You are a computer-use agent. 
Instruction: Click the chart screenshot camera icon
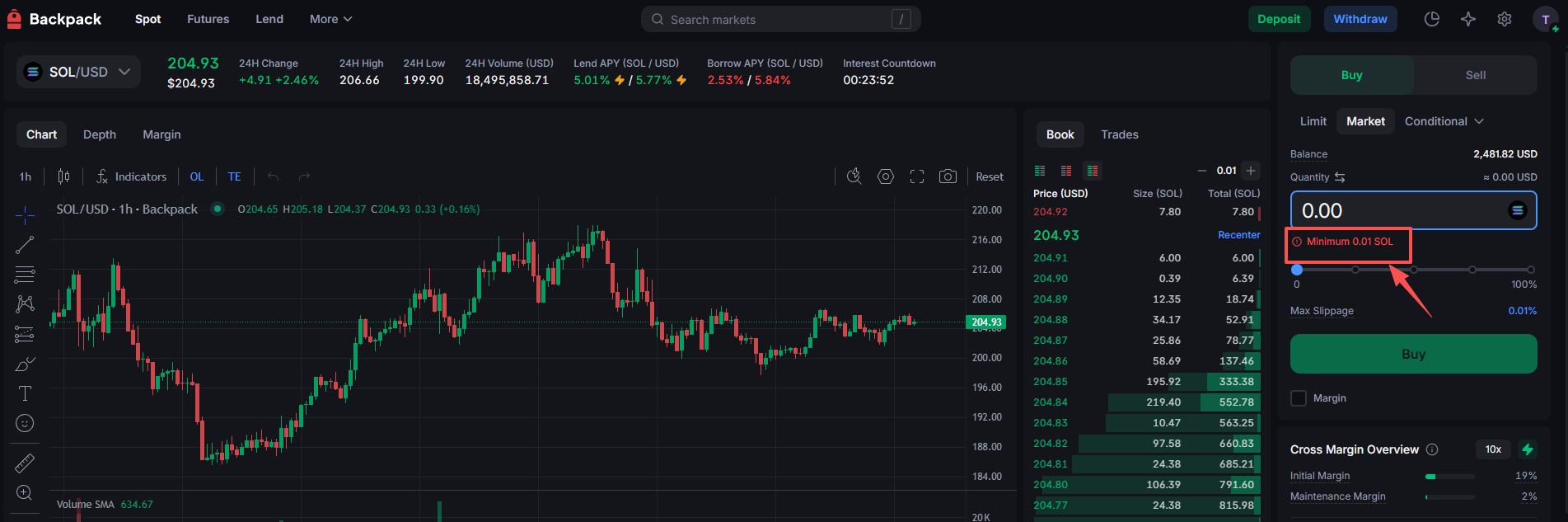pos(948,176)
